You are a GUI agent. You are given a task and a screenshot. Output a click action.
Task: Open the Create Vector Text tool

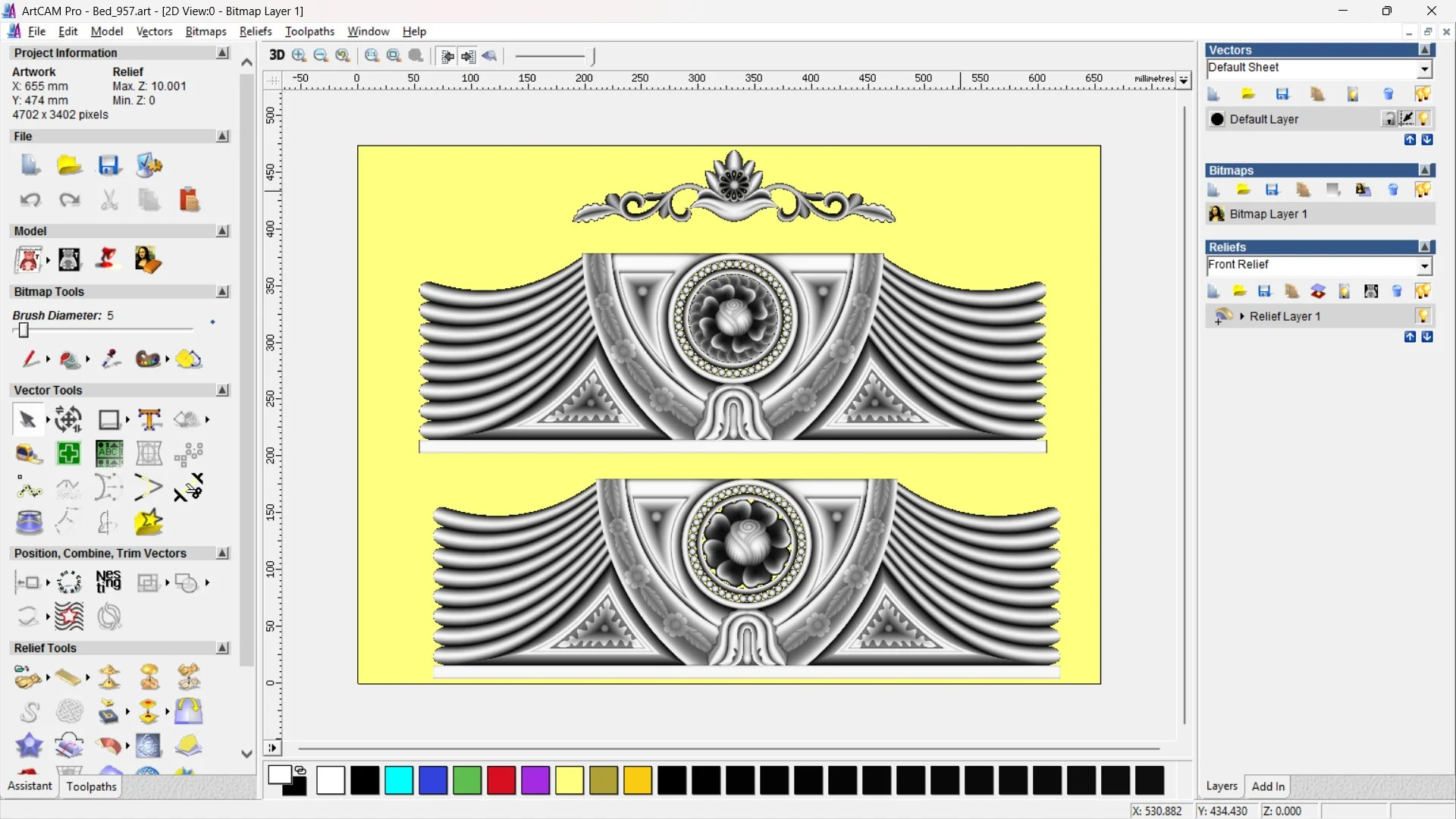point(149,419)
